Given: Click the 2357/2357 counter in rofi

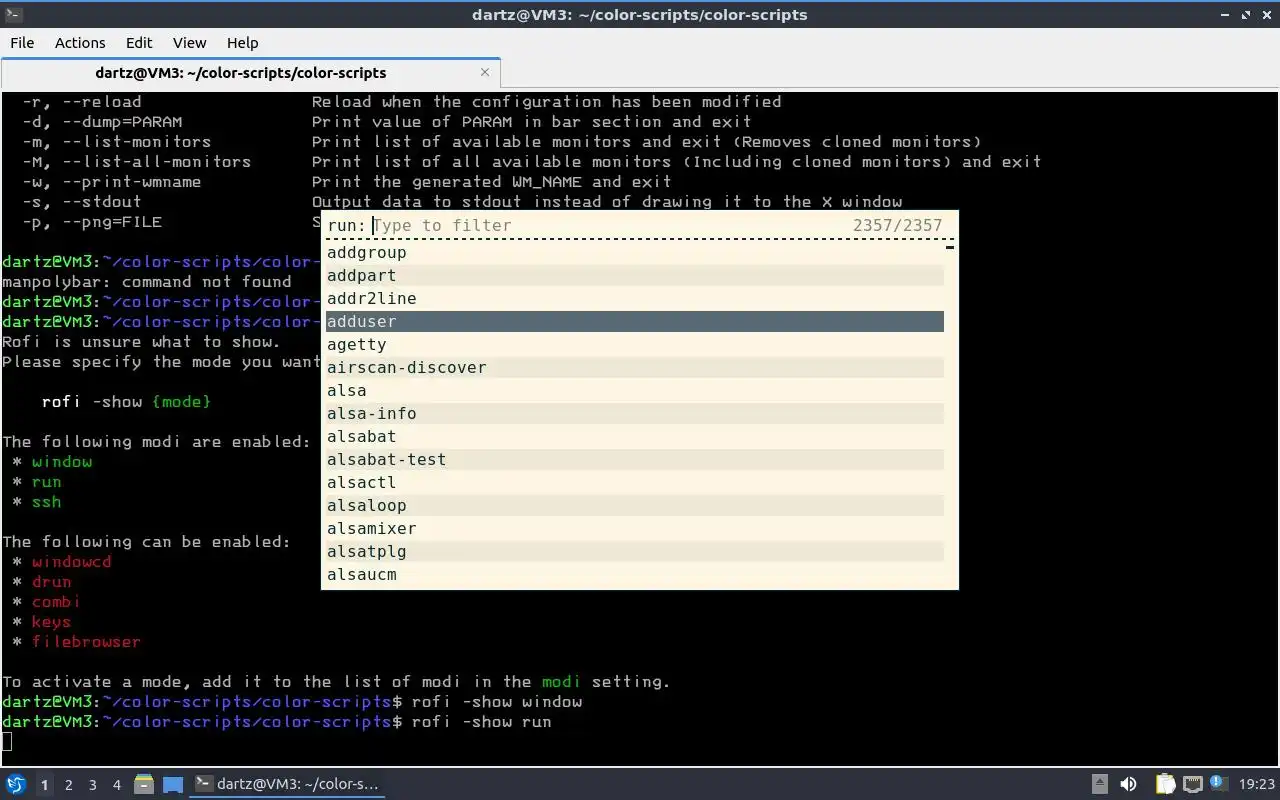Looking at the screenshot, I should pyautogui.click(x=897, y=226).
